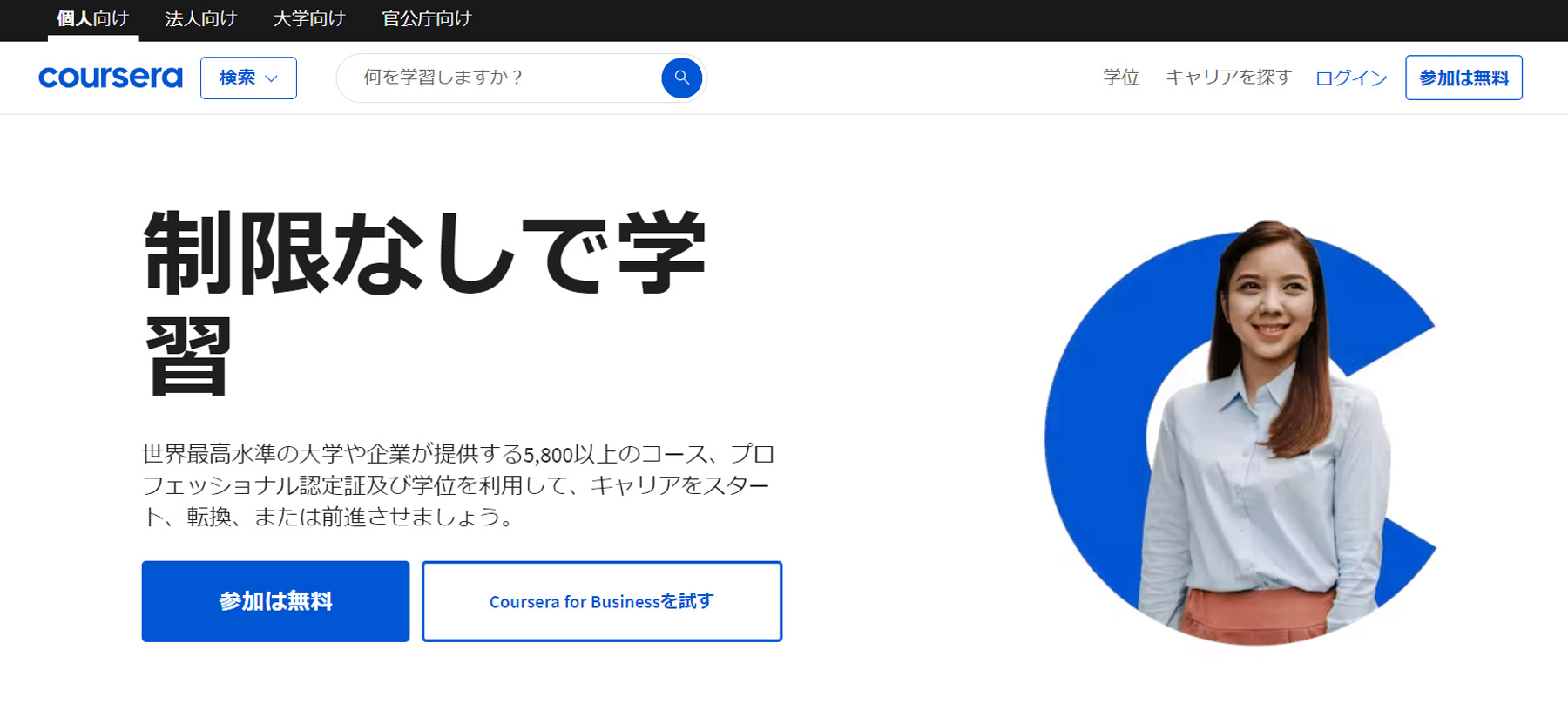Click the solid blue 参加は無料 button
This screenshot has width=1568, height=718.
pyautogui.click(x=275, y=601)
